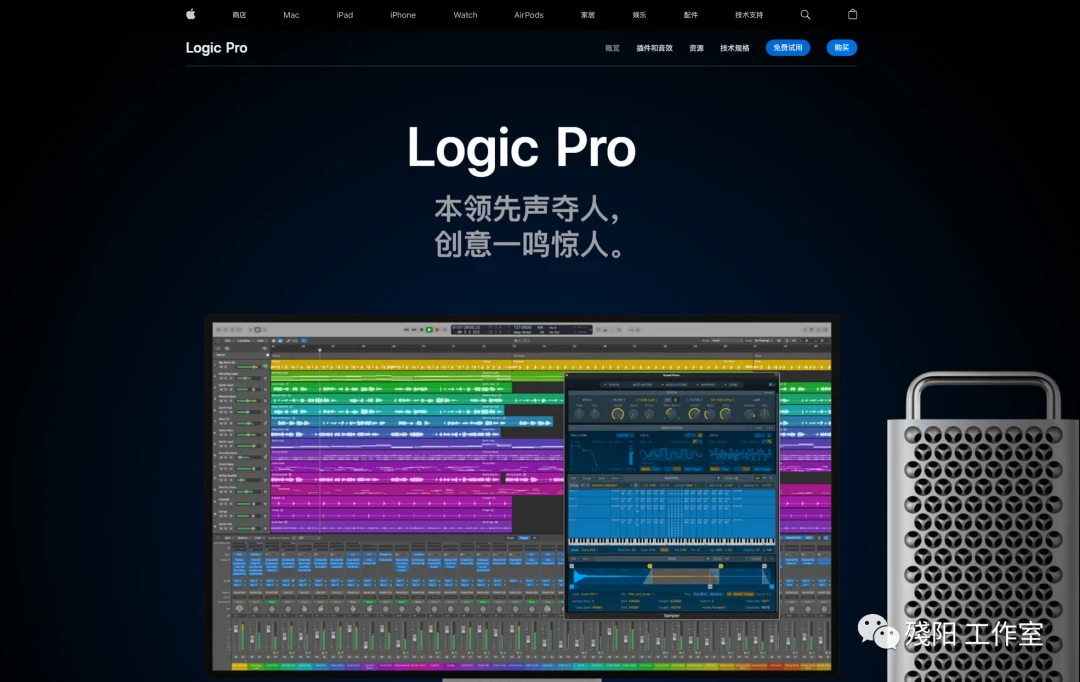Open the iPhone menu item
Screen dimensions: 1080x682
coord(403,15)
